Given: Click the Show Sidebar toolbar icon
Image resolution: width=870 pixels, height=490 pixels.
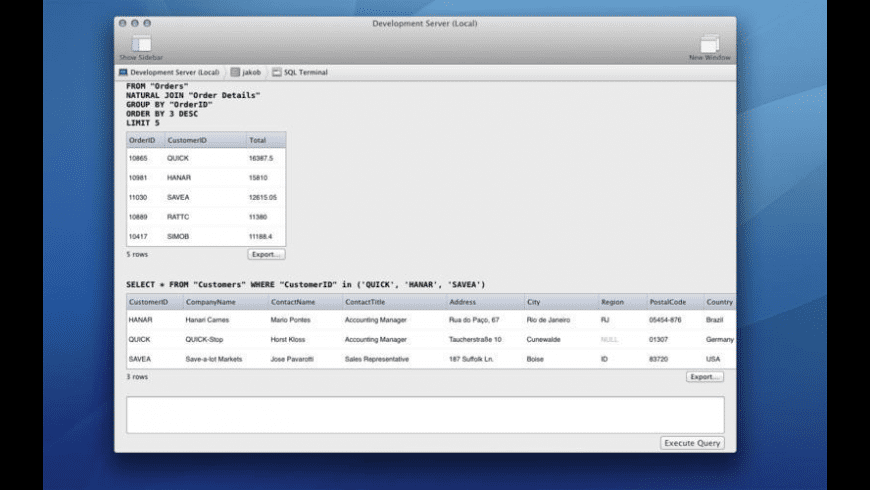Looking at the screenshot, I should pos(141,43).
